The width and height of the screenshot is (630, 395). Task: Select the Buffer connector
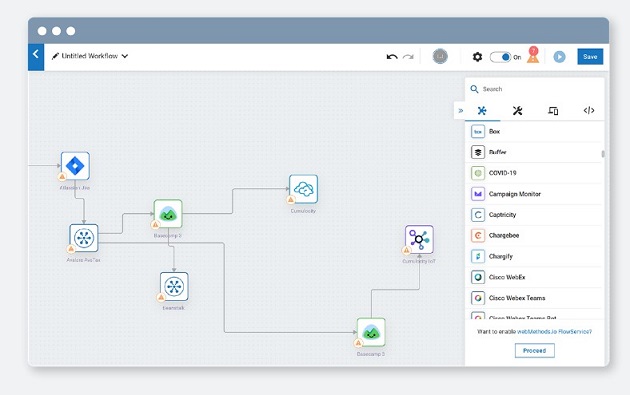(534, 152)
